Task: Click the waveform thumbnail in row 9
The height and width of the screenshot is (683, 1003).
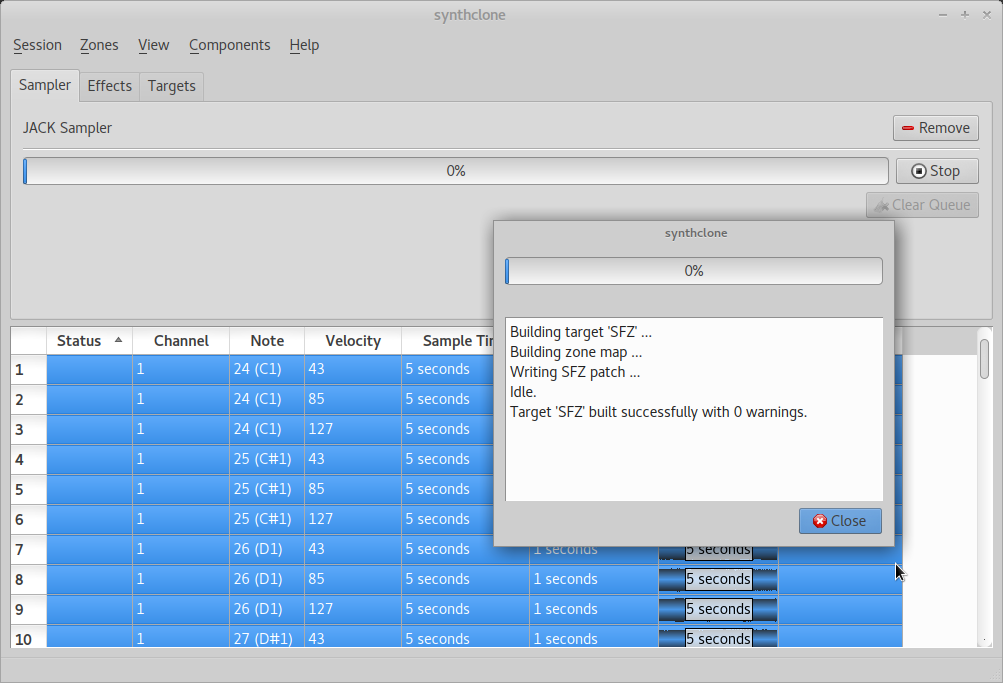Action: [718, 609]
